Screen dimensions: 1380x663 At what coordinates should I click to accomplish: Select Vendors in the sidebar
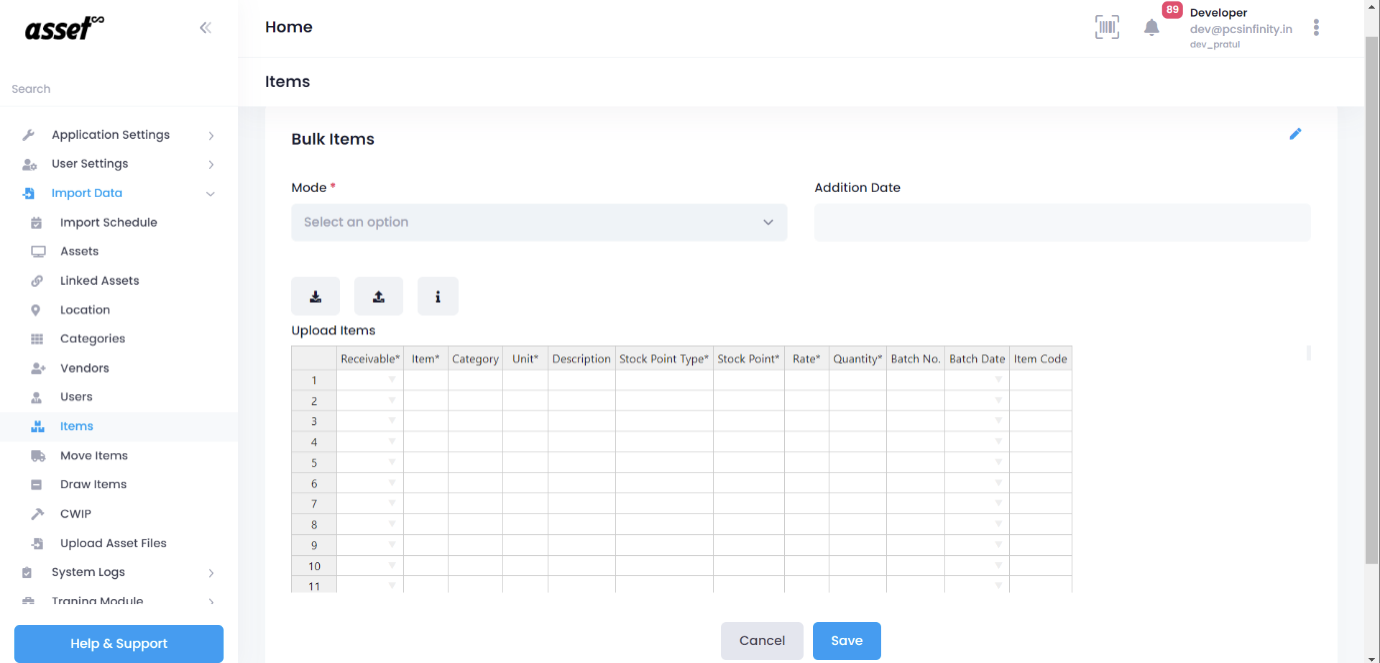pyautogui.click(x=85, y=367)
